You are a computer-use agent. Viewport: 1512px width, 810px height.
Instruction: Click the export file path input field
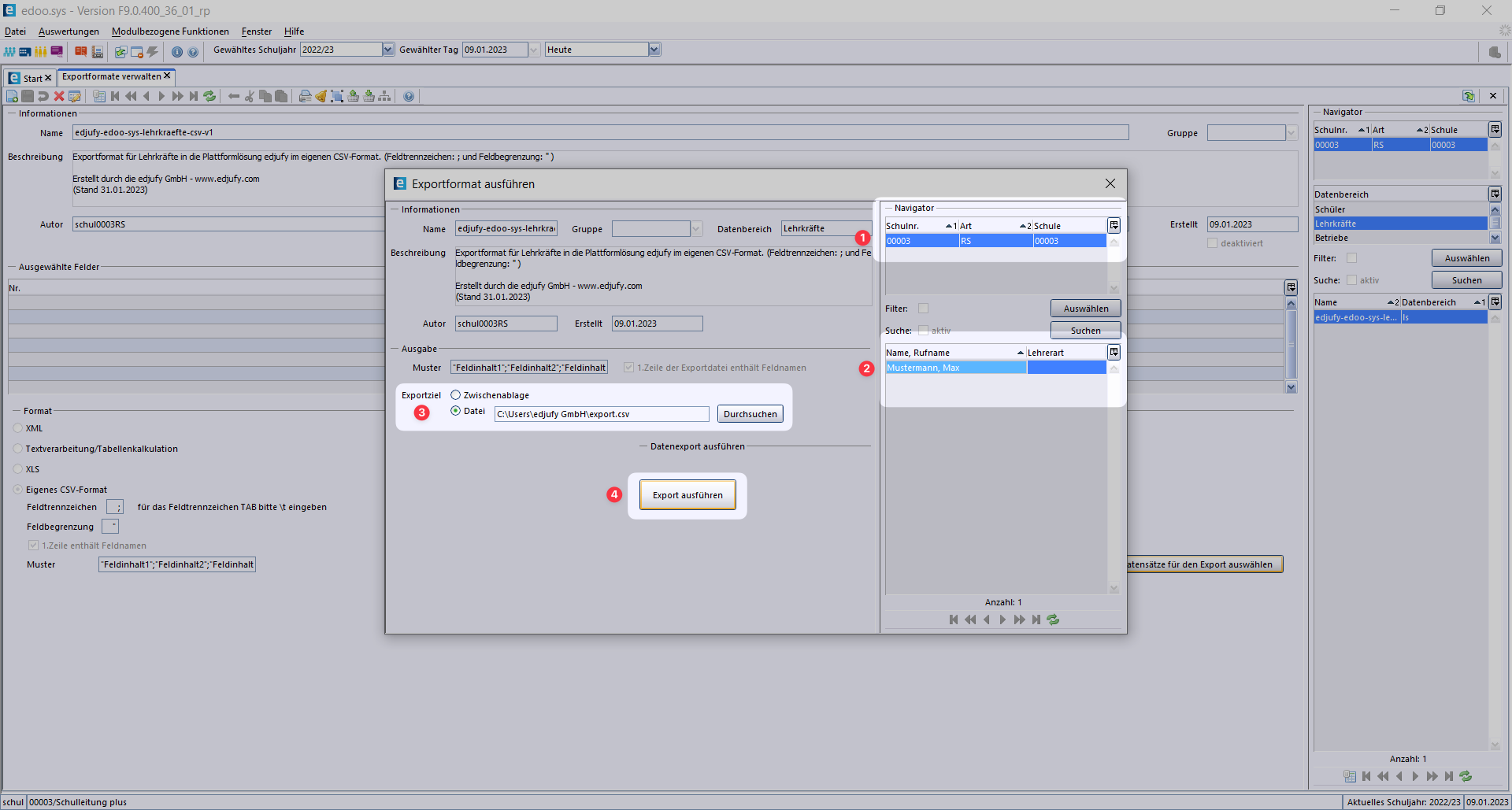[601, 414]
